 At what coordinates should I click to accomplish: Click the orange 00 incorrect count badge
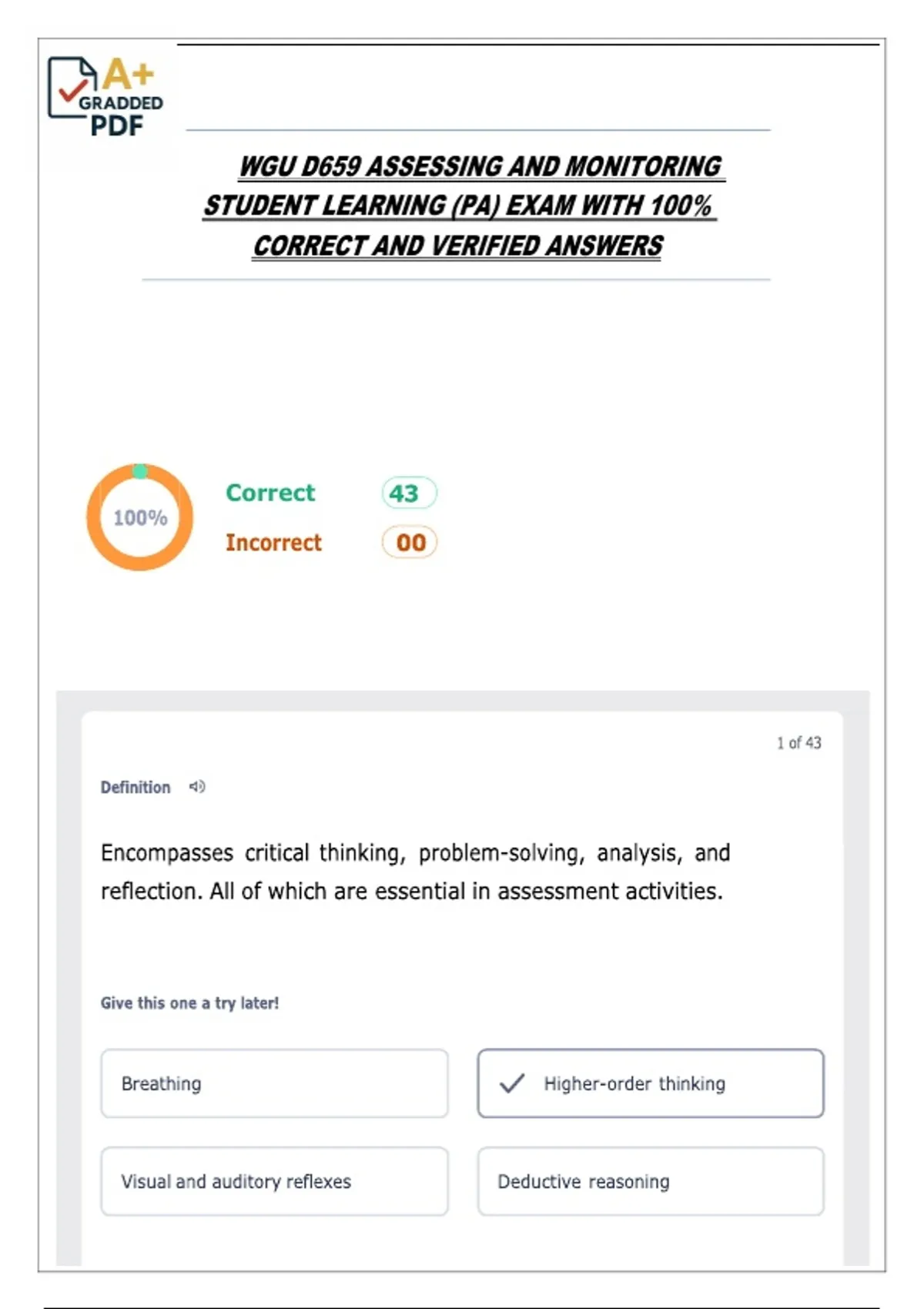(x=409, y=542)
